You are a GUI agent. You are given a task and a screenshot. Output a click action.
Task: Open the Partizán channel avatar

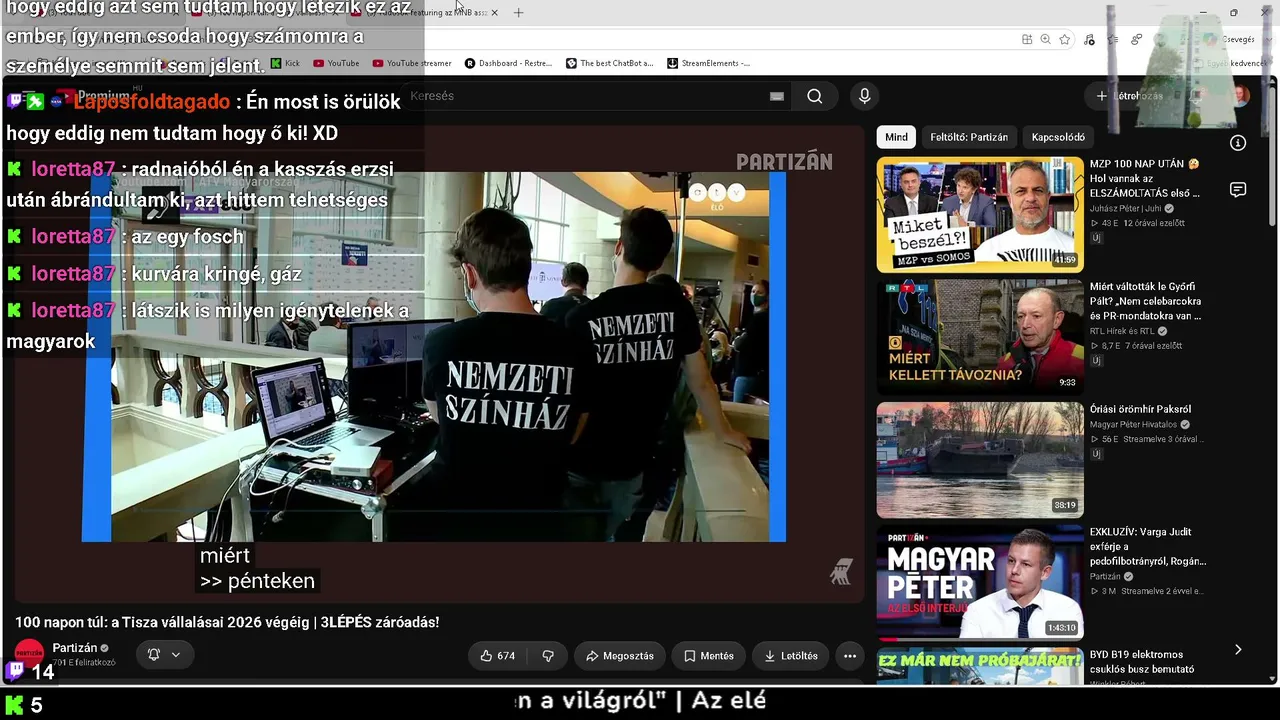29,654
